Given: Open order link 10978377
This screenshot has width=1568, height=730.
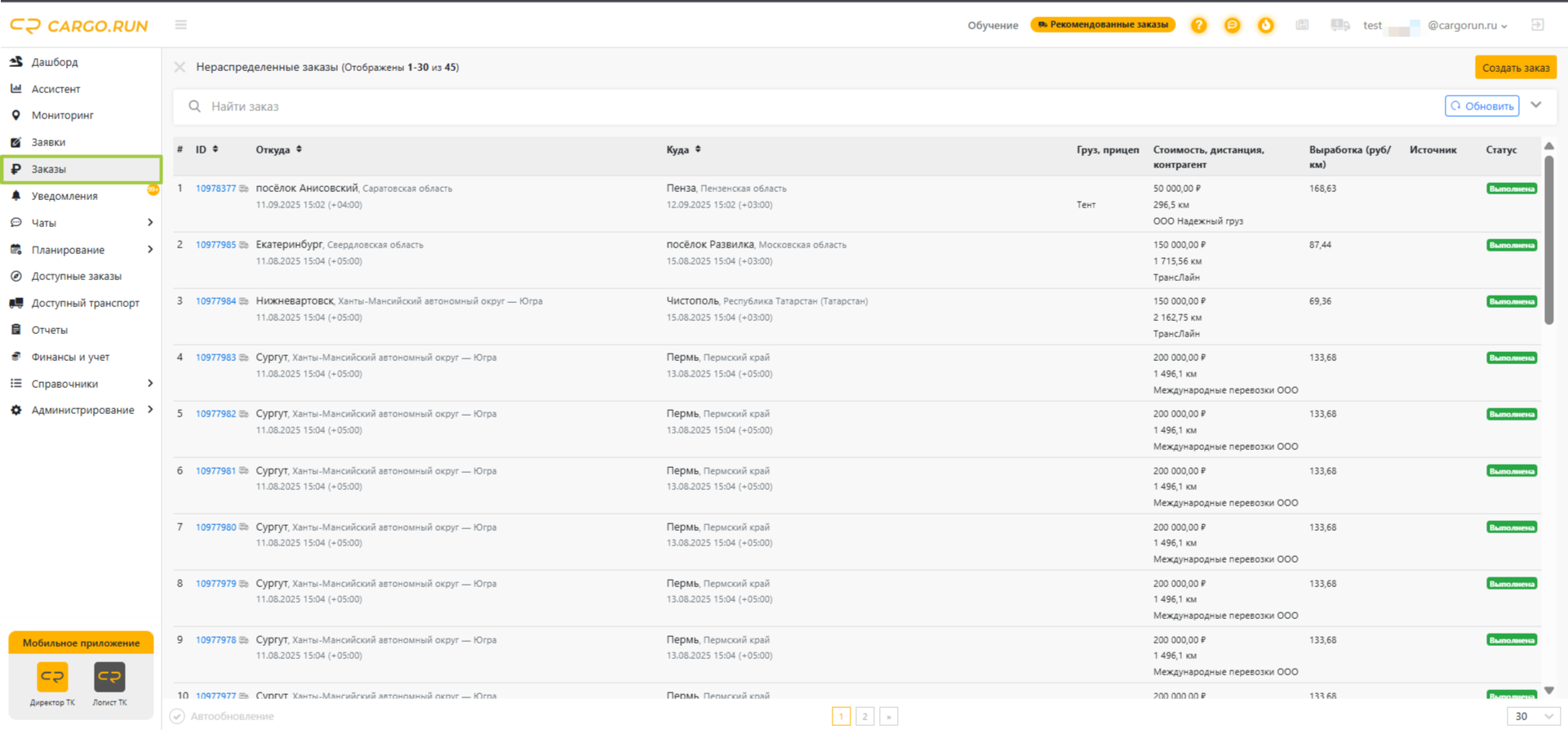Looking at the screenshot, I should pyautogui.click(x=215, y=189).
